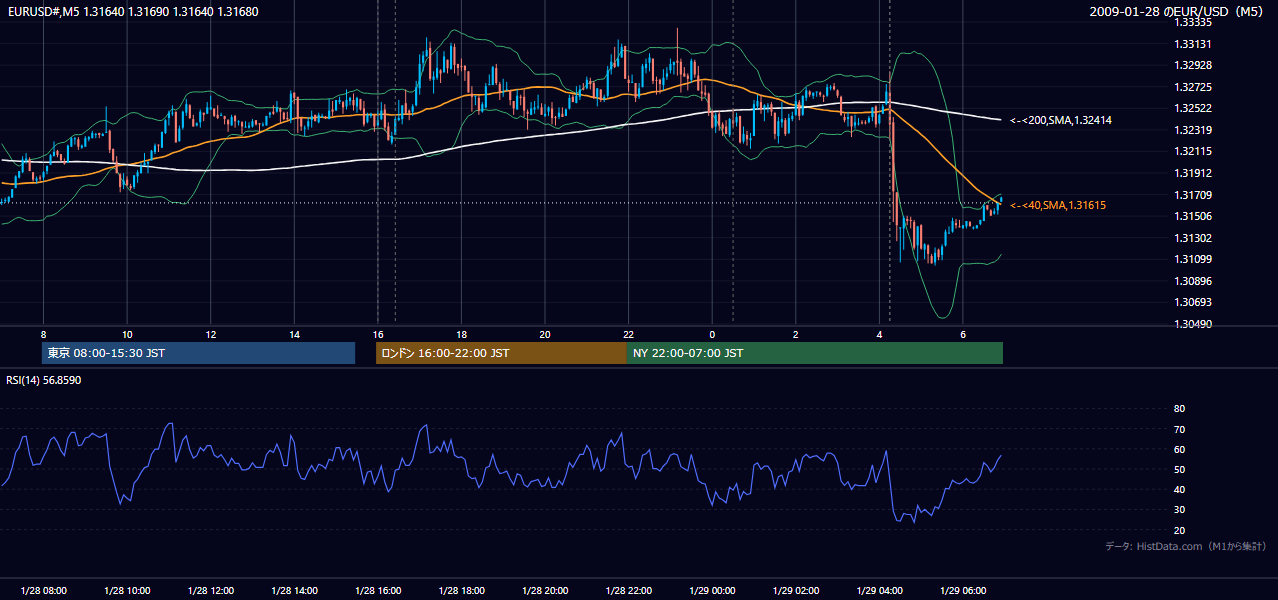The height and width of the screenshot is (600, 1278).
Task: Click the Tokyo 08:00-15:30 JST session bar
Action: click(x=198, y=353)
